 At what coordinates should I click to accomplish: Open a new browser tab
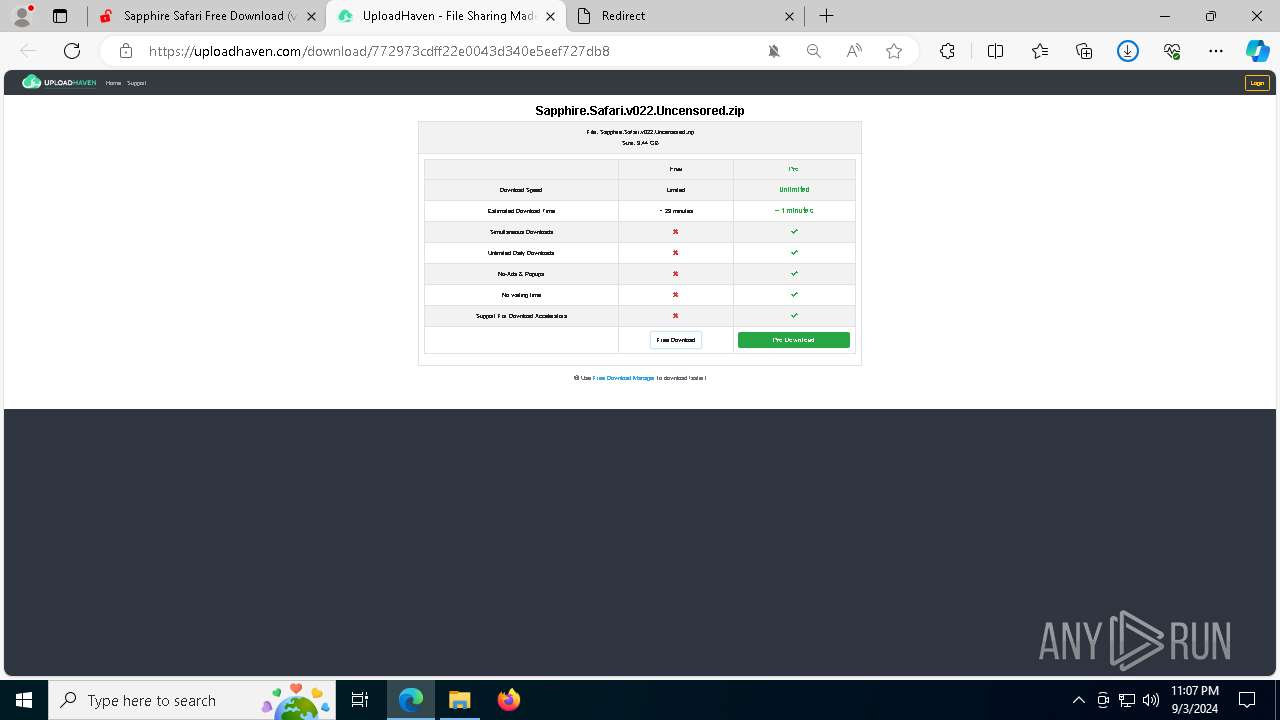[826, 16]
